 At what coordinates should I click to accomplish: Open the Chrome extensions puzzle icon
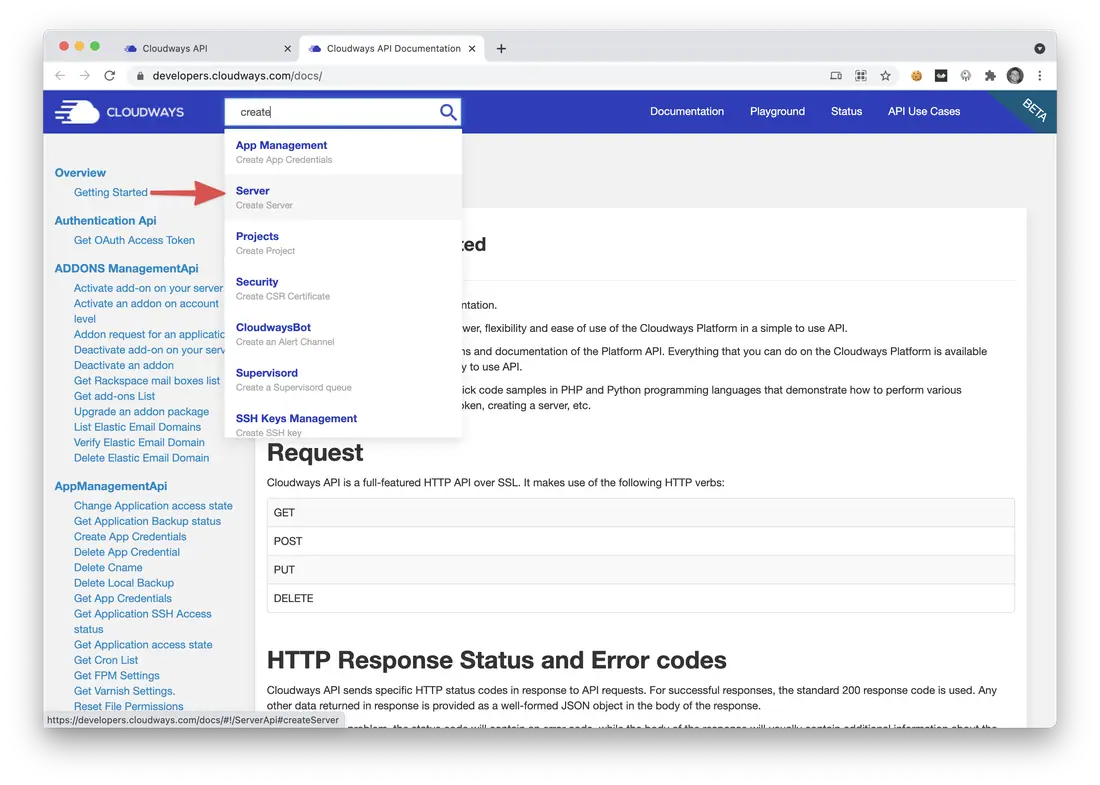(990, 76)
